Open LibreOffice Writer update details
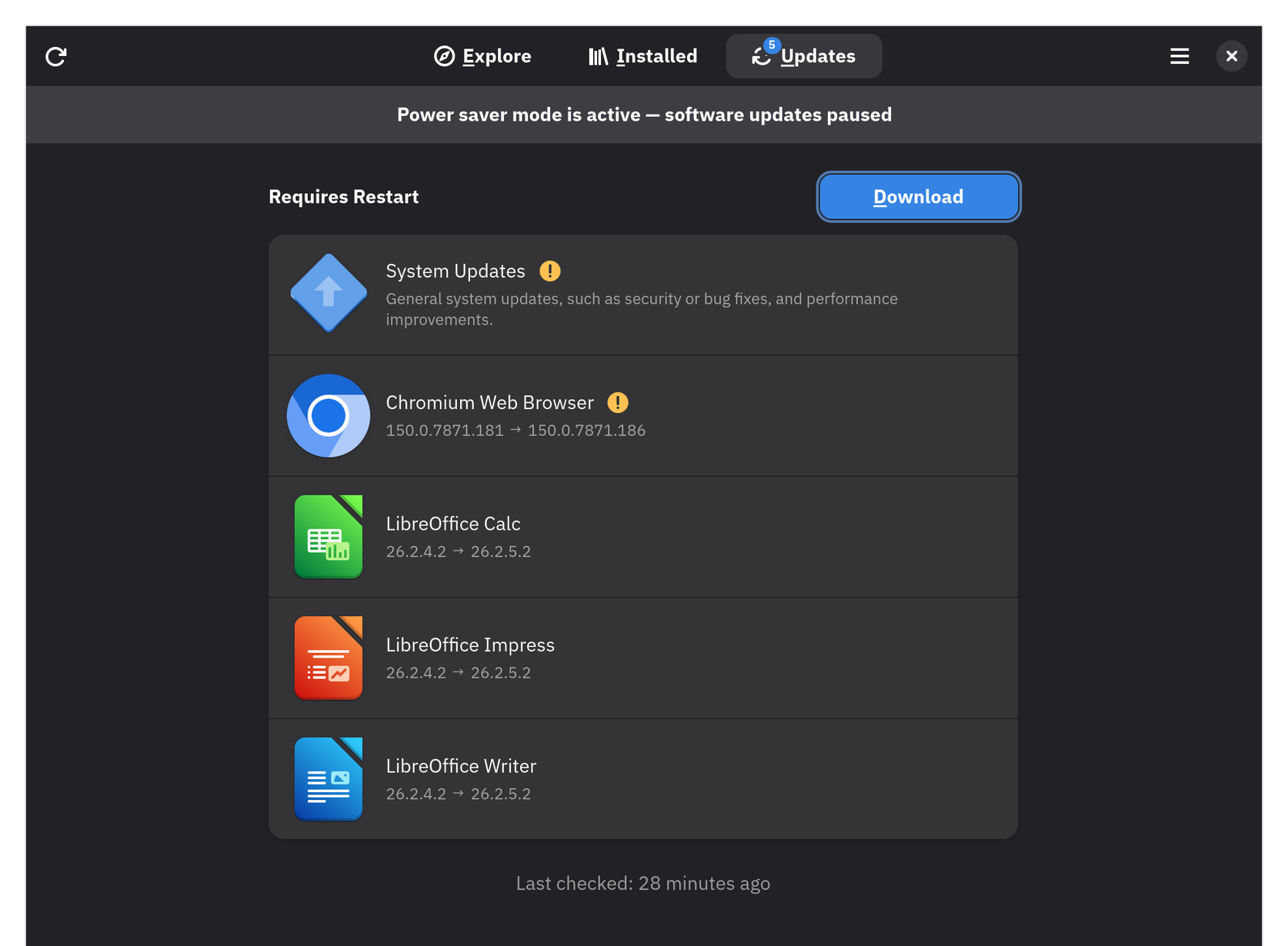The image size is (1288, 946). click(x=643, y=779)
